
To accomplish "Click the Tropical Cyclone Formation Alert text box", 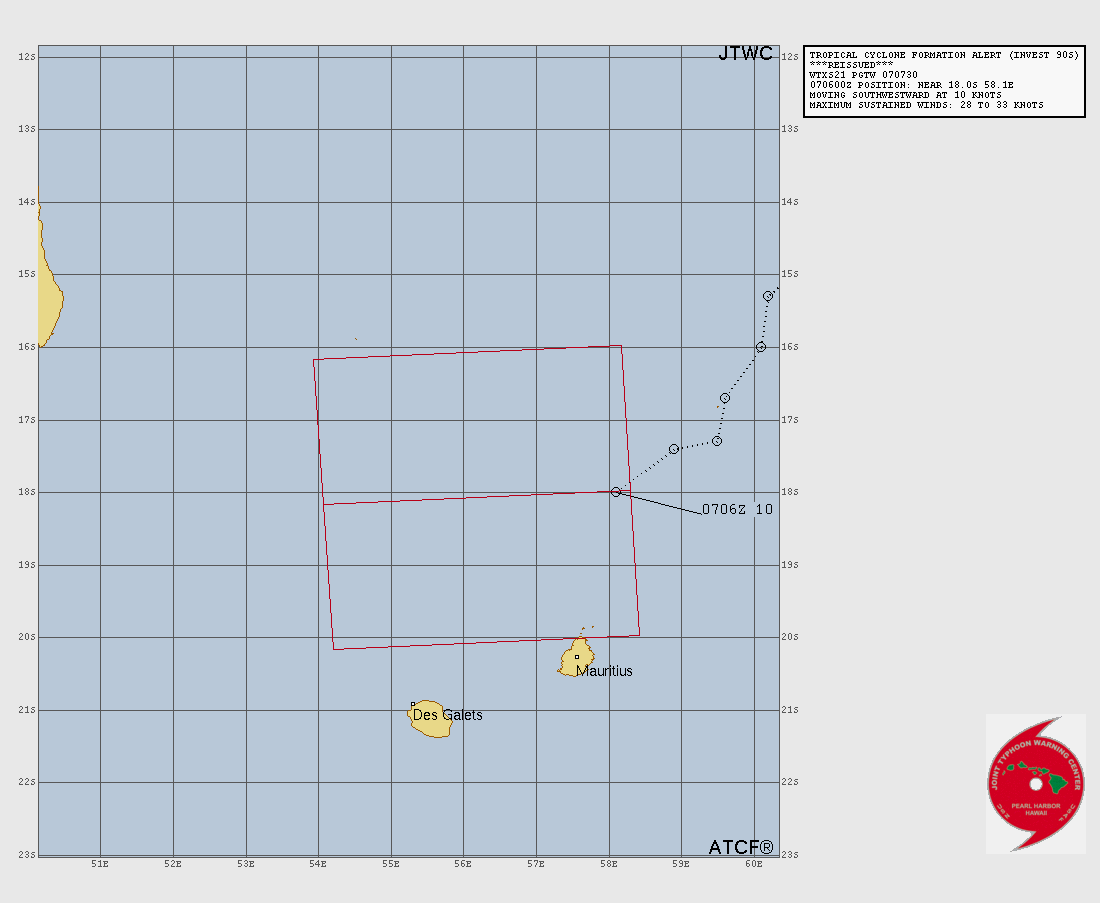I will pyautogui.click(x=943, y=81).
